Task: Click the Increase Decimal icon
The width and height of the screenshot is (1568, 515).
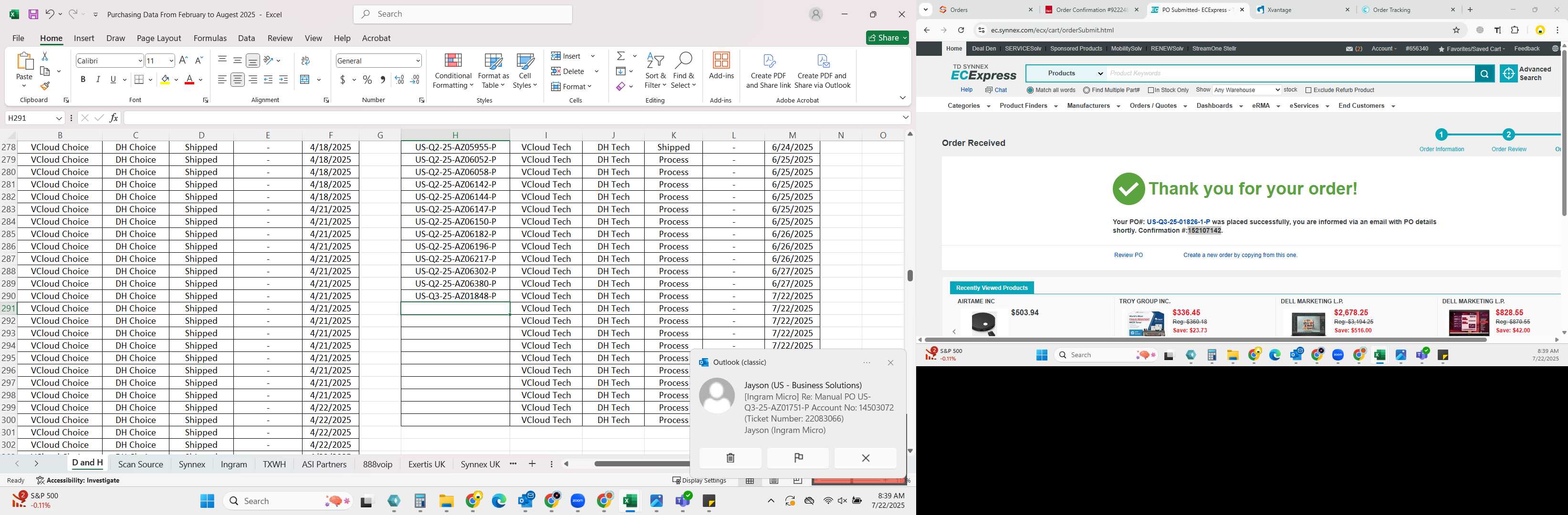Action: click(x=399, y=80)
